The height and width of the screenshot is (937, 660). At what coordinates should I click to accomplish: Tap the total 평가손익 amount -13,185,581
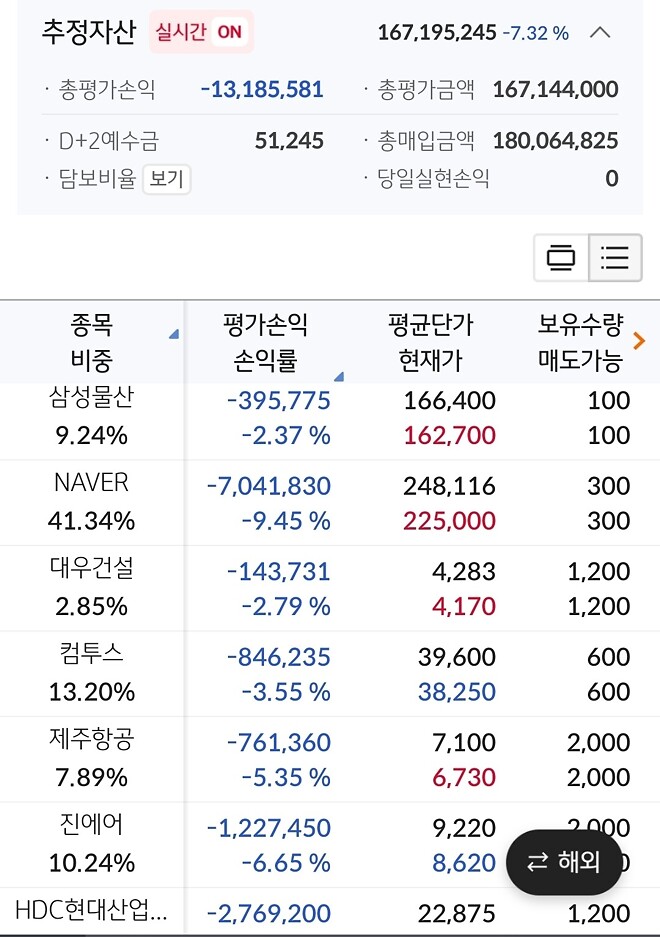(x=260, y=89)
